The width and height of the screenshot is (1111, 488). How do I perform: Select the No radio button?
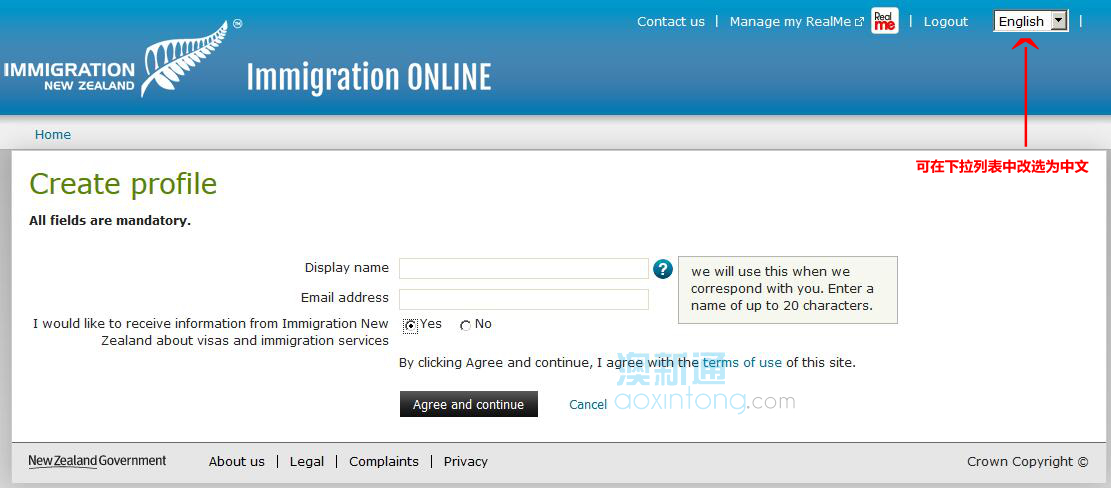click(465, 325)
